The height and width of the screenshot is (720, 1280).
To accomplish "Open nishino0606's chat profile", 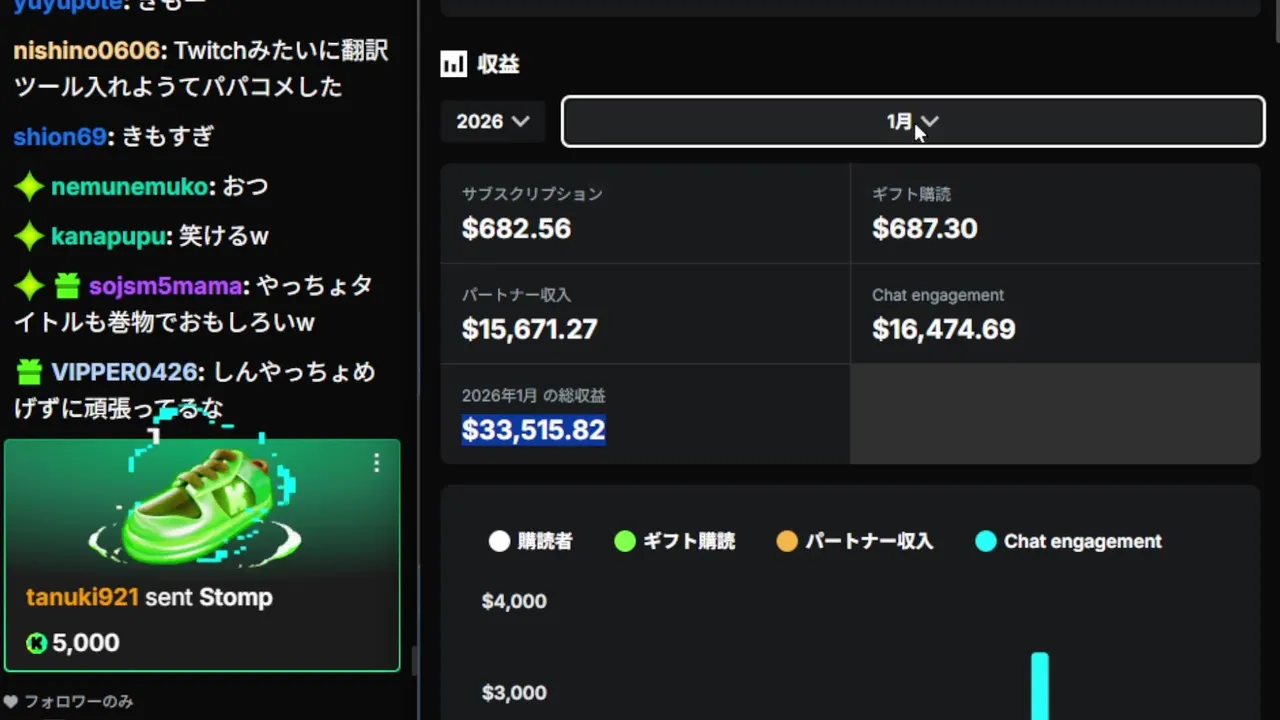I will [x=86, y=51].
